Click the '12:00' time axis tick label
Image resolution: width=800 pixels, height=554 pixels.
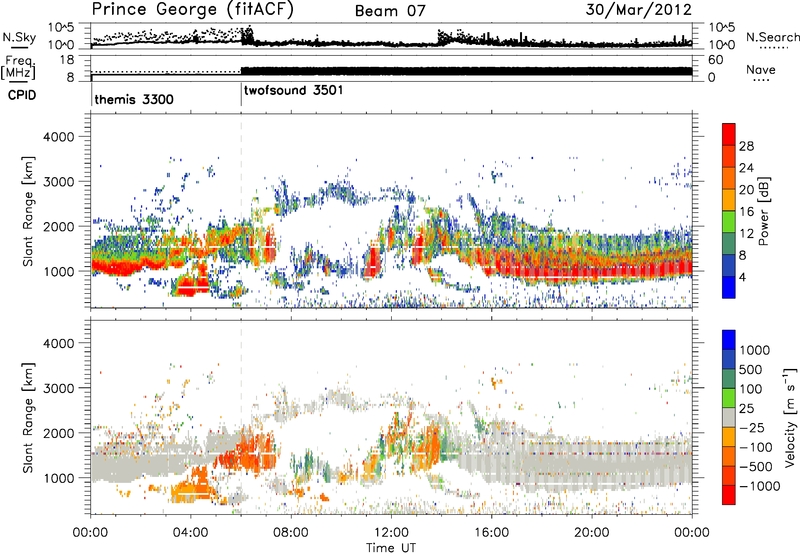coord(391,533)
